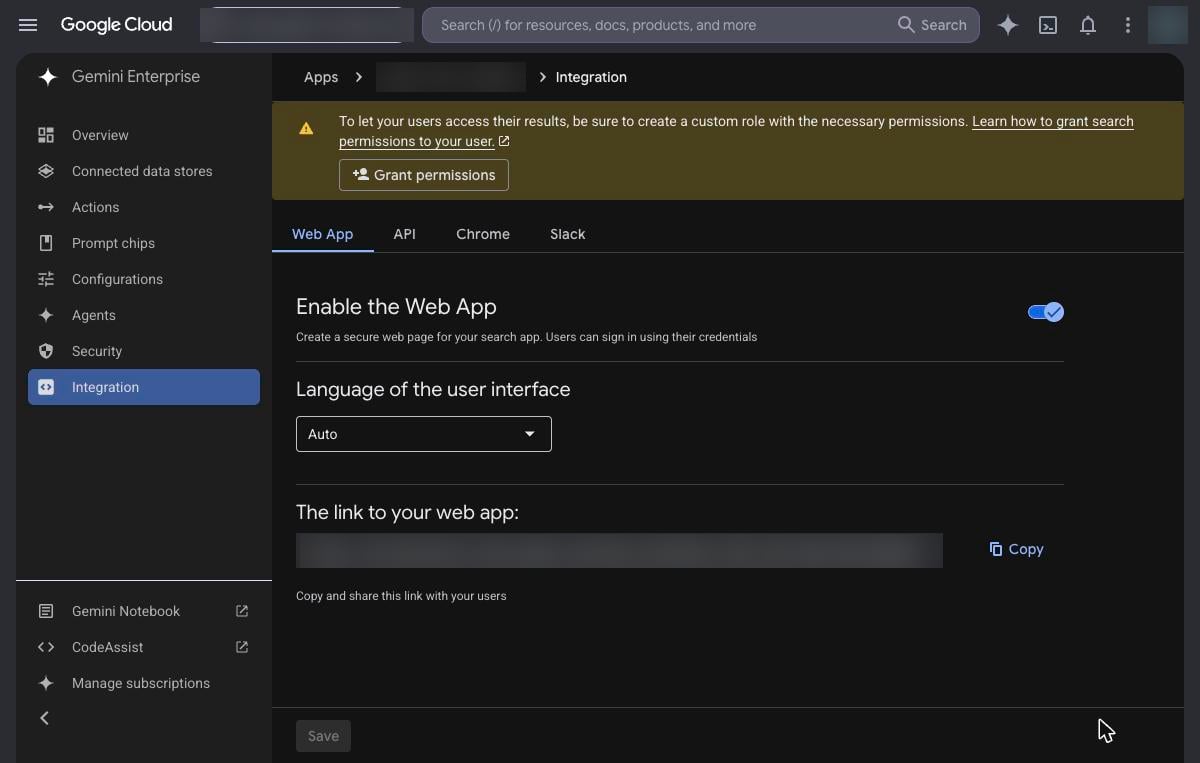Image resolution: width=1200 pixels, height=763 pixels.
Task: Click the blurred app name breadcrumb
Action: click(x=451, y=77)
